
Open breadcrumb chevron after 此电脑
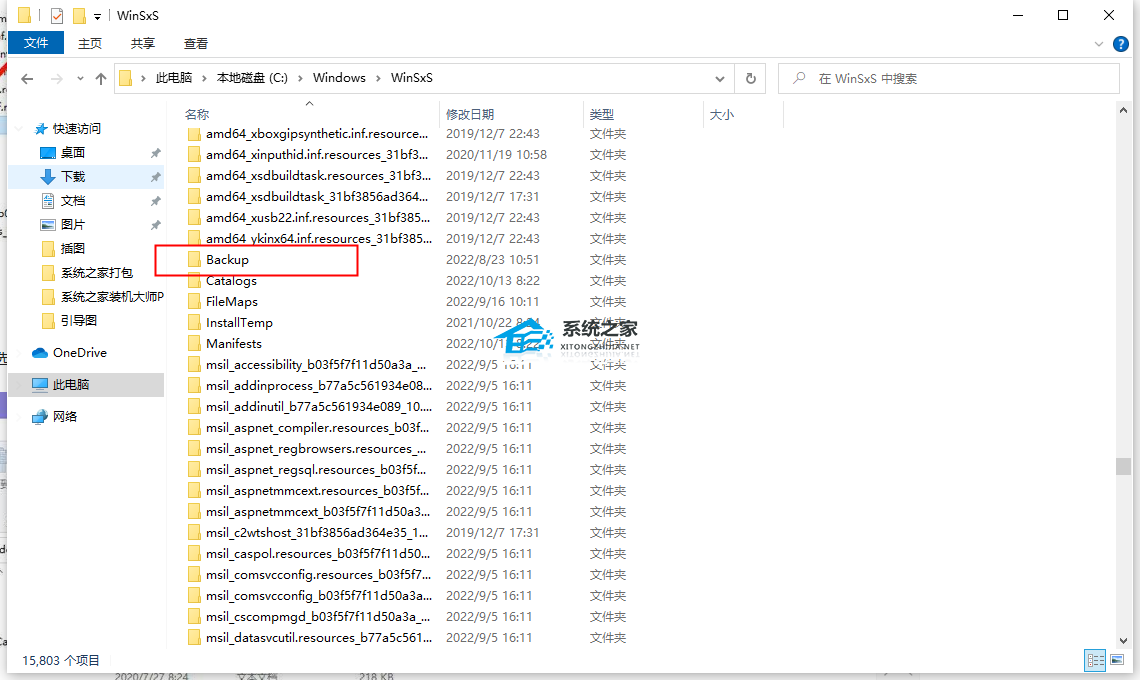(204, 79)
